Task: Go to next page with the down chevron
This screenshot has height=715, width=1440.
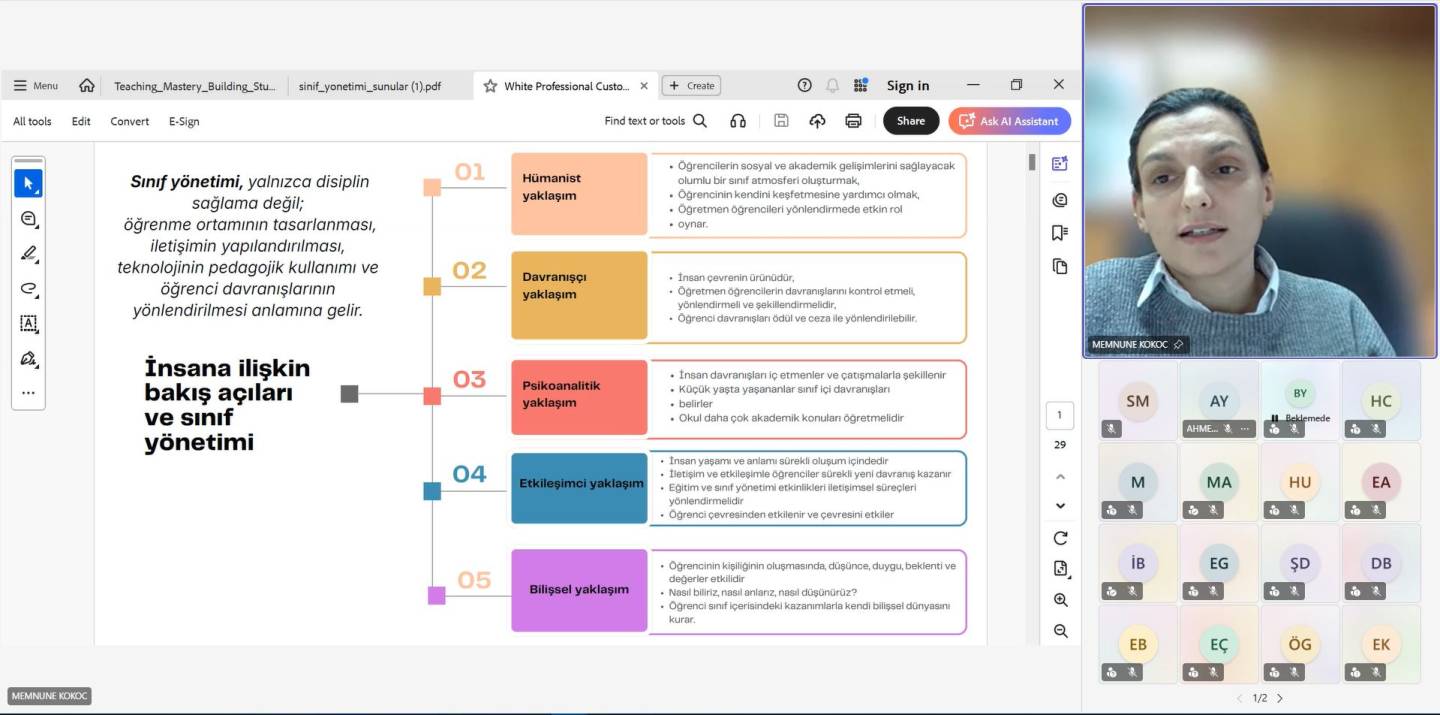Action: click(x=1060, y=506)
